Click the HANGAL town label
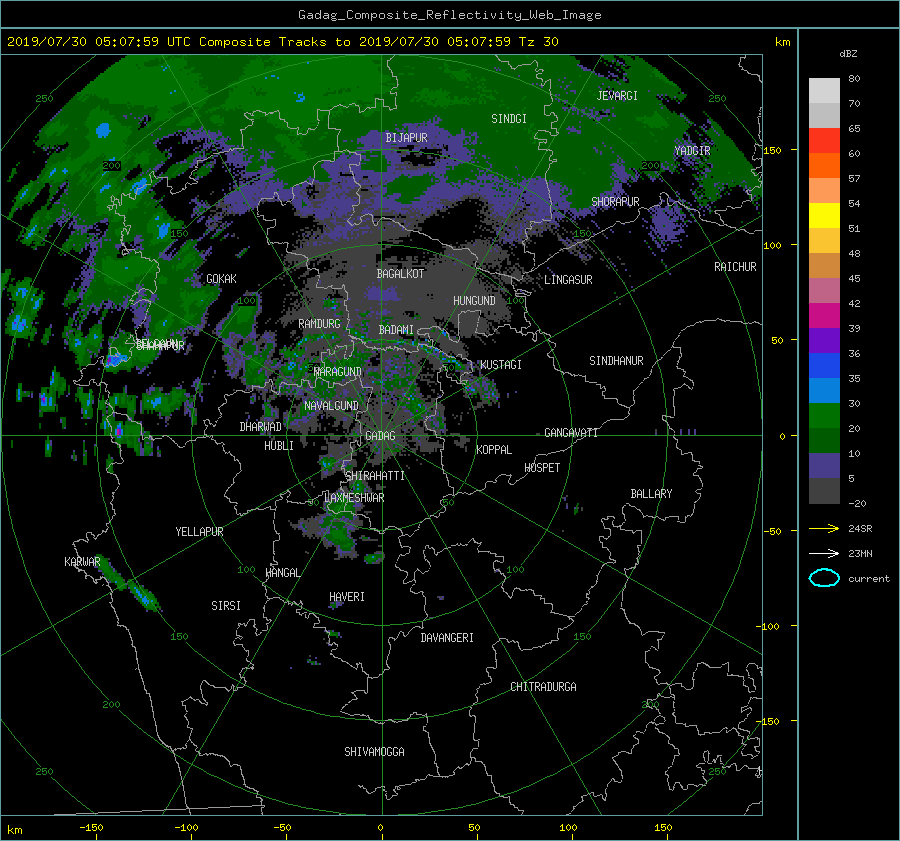The height and width of the screenshot is (841, 900). coord(282,573)
